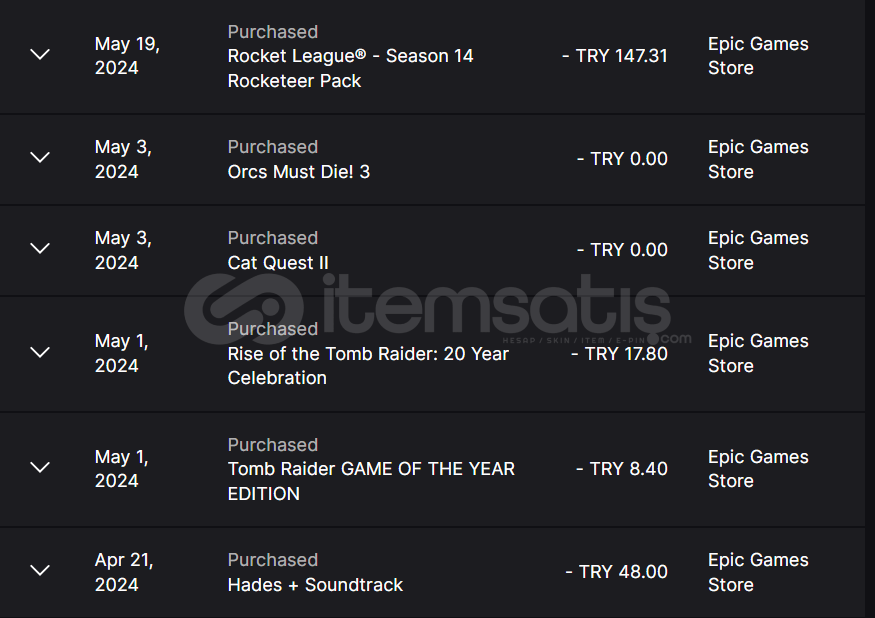Expand the Cat Quest II transaction chevron
This screenshot has height=618, width=875.
coord(40,248)
